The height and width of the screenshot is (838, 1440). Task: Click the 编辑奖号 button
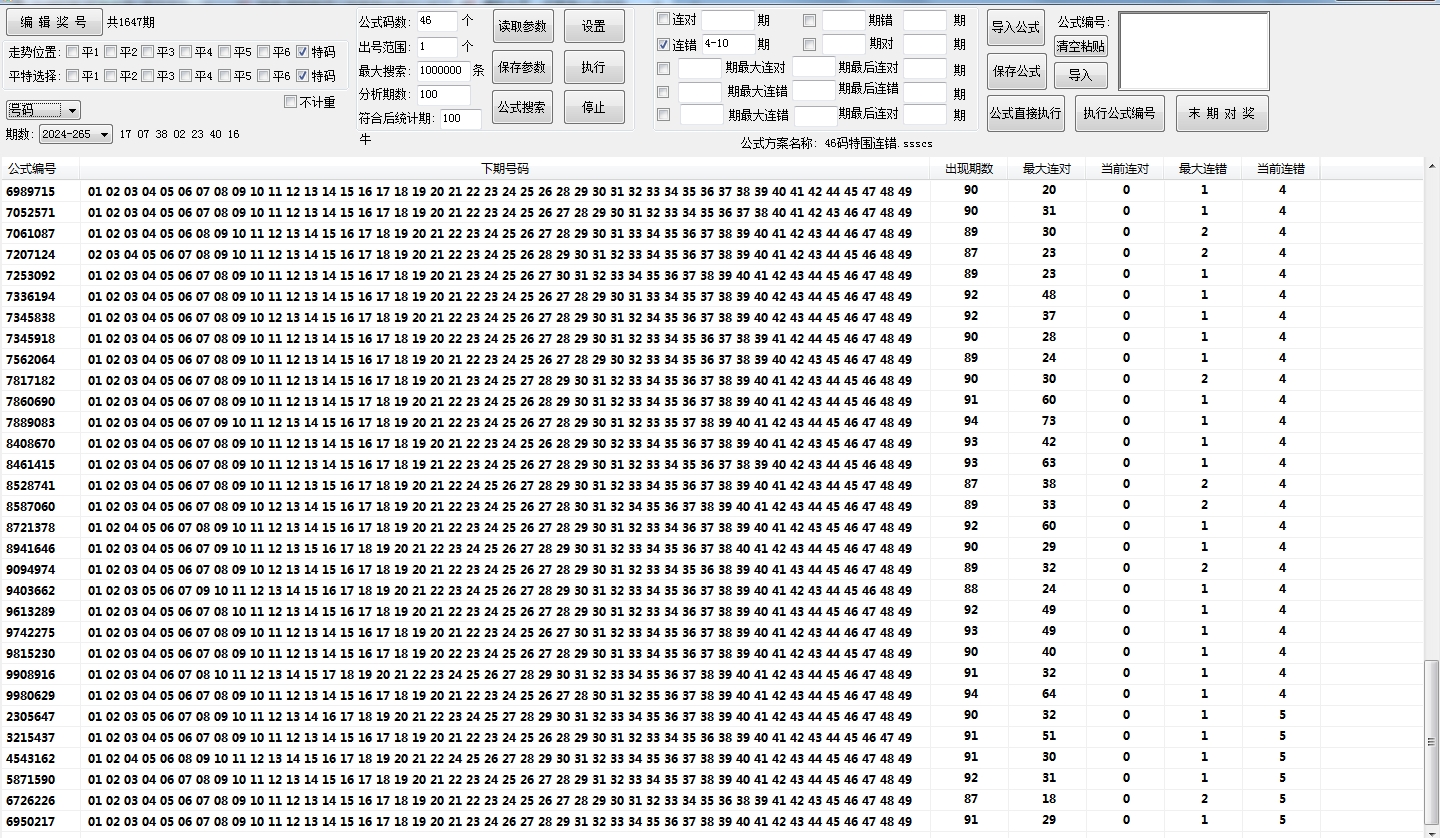coord(54,22)
